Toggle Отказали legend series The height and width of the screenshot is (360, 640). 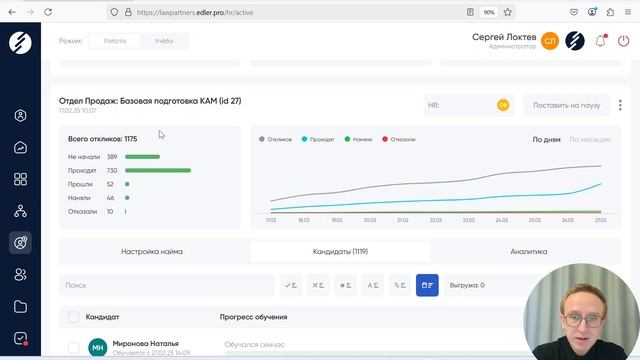[x=398, y=139]
